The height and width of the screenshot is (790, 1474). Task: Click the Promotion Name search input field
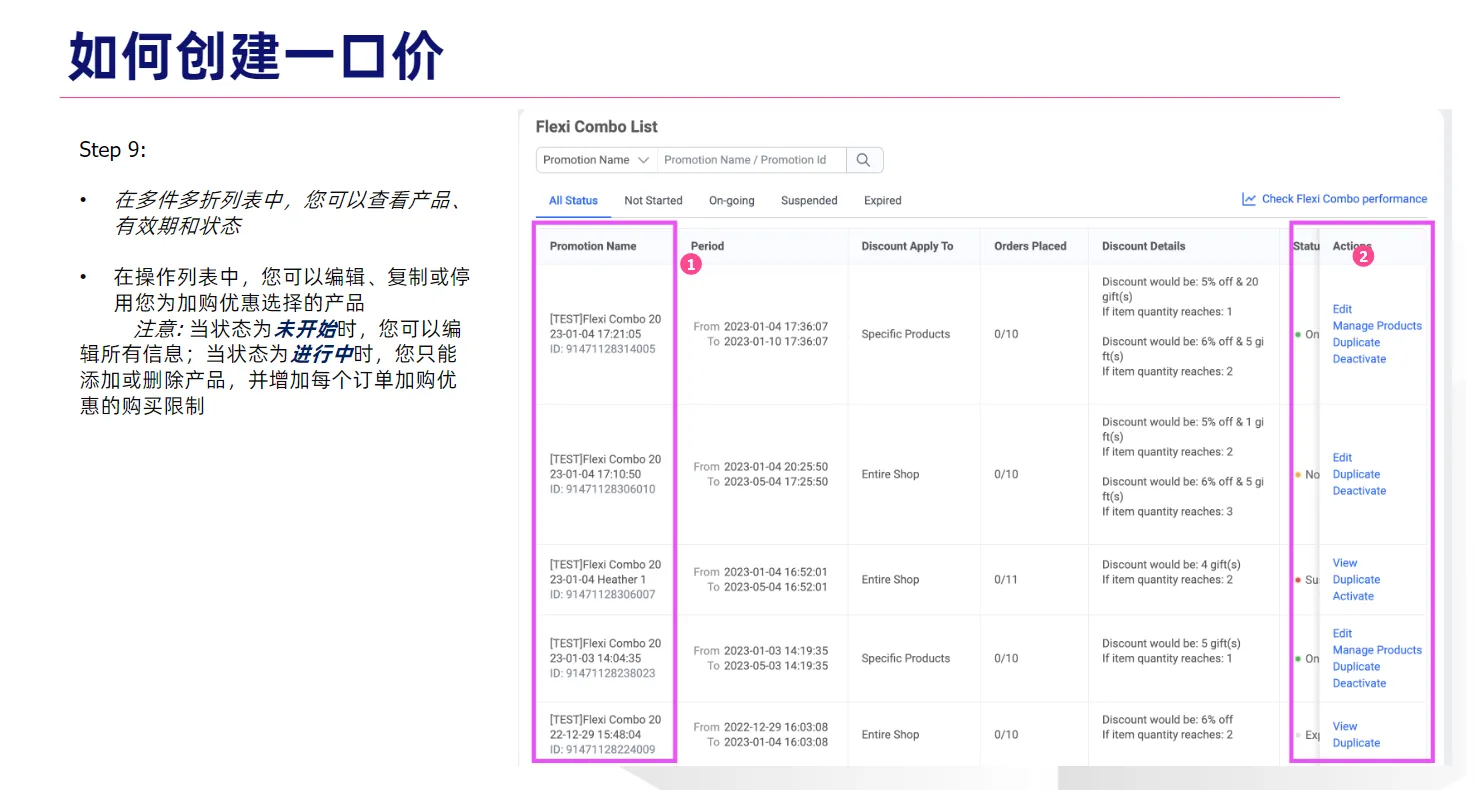point(750,159)
